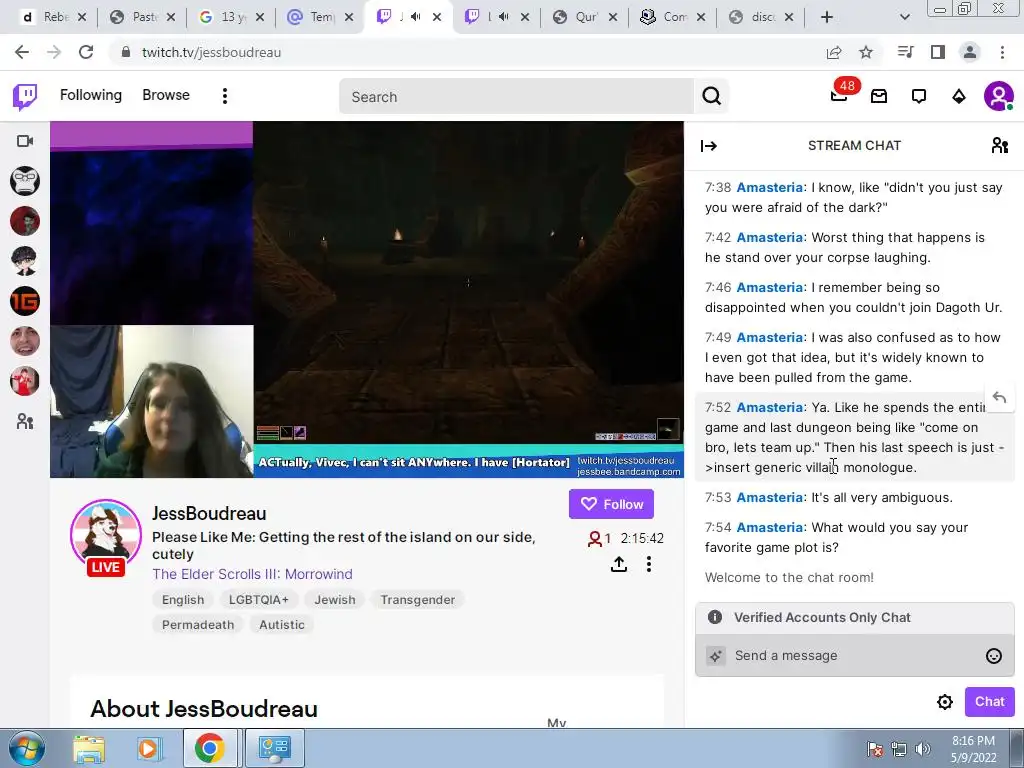Screen dimensions: 1024x768
Task: Open a new browser tab
Action: (x=827, y=17)
